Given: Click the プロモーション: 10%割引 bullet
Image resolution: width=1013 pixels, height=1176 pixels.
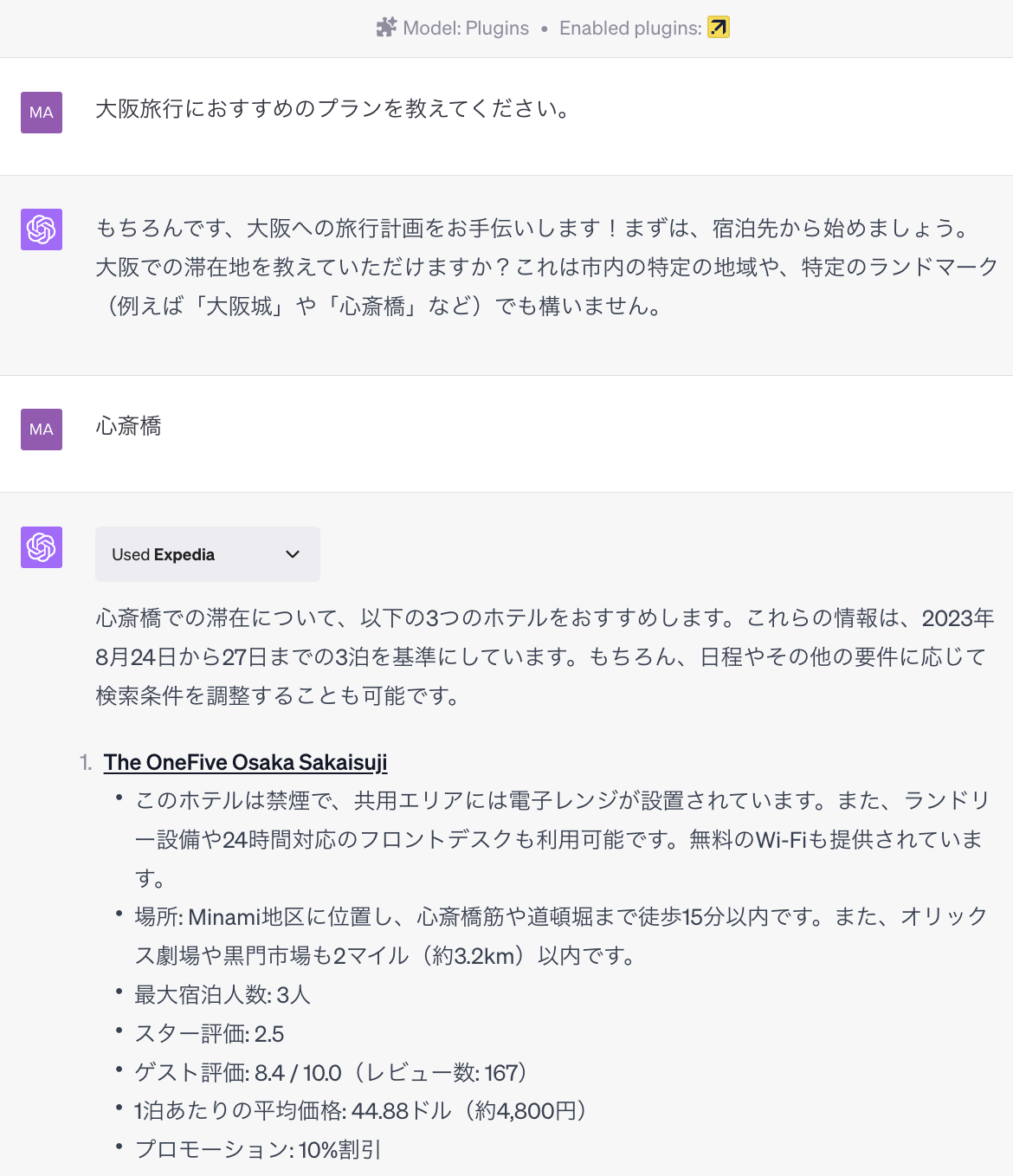Looking at the screenshot, I should (258, 1149).
